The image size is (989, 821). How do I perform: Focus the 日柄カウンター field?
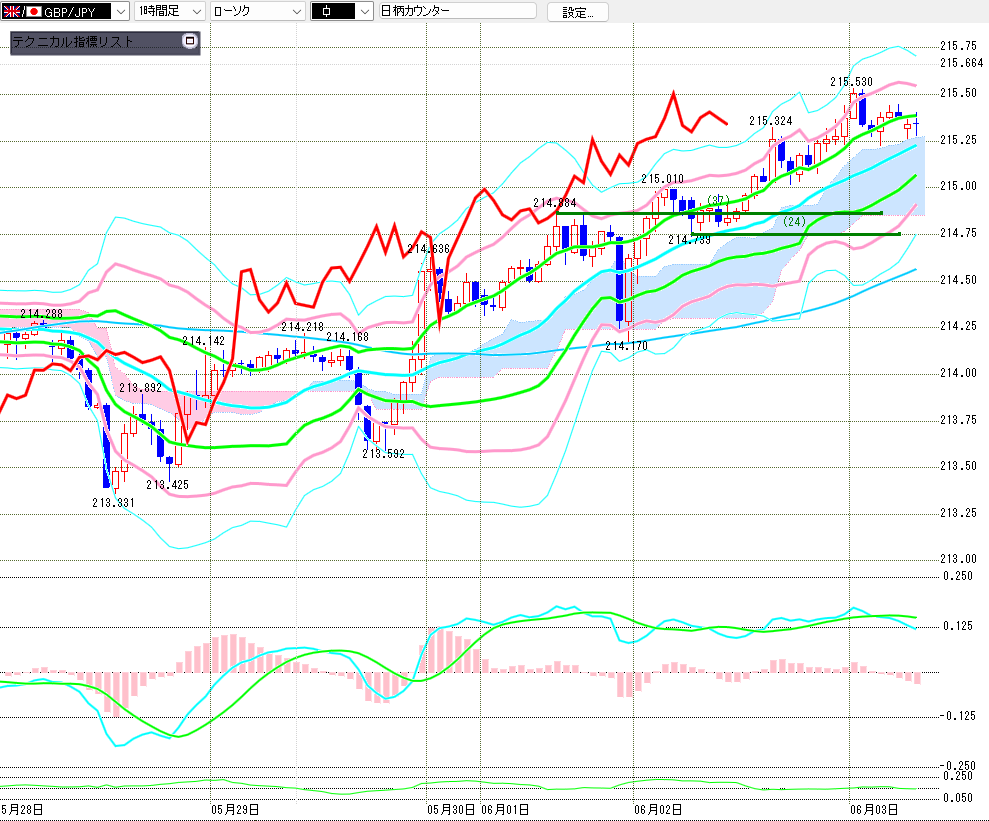(x=457, y=11)
